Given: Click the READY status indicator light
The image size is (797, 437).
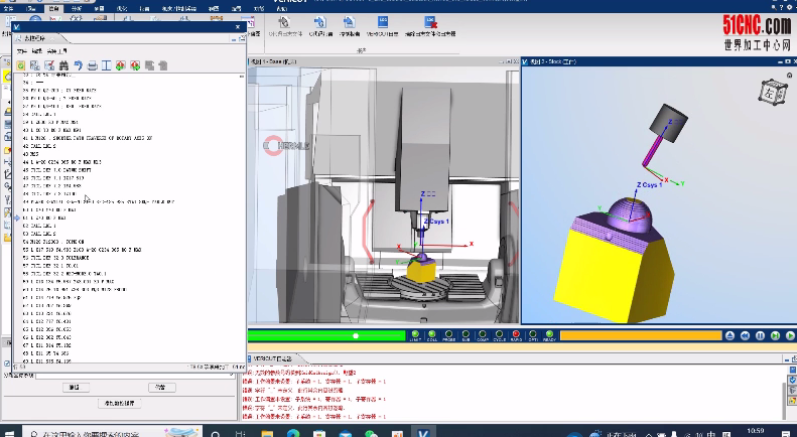Looking at the screenshot, I should tap(550, 336).
